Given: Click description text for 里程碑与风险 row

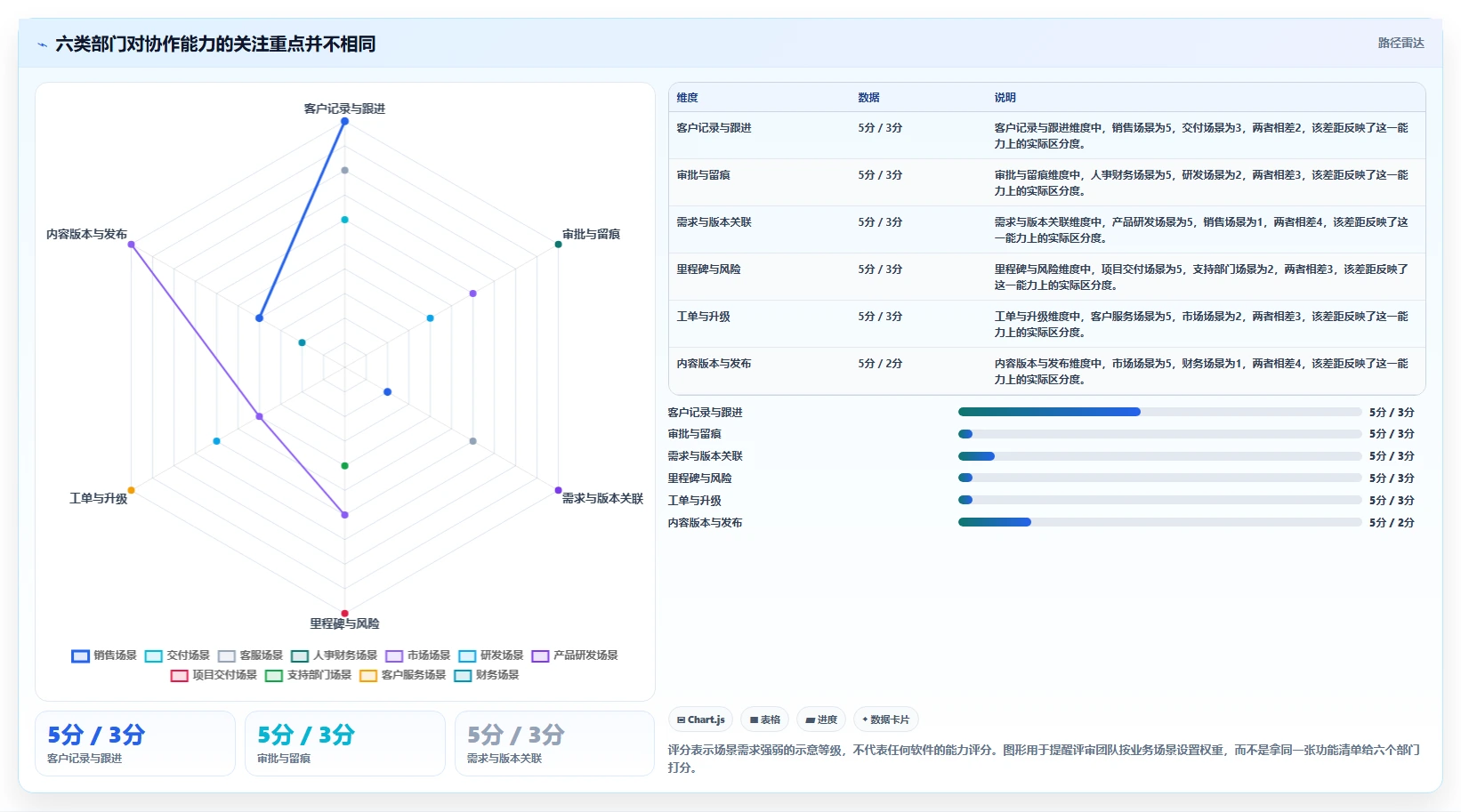Looking at the screenshot, I should click(1201, 277).
